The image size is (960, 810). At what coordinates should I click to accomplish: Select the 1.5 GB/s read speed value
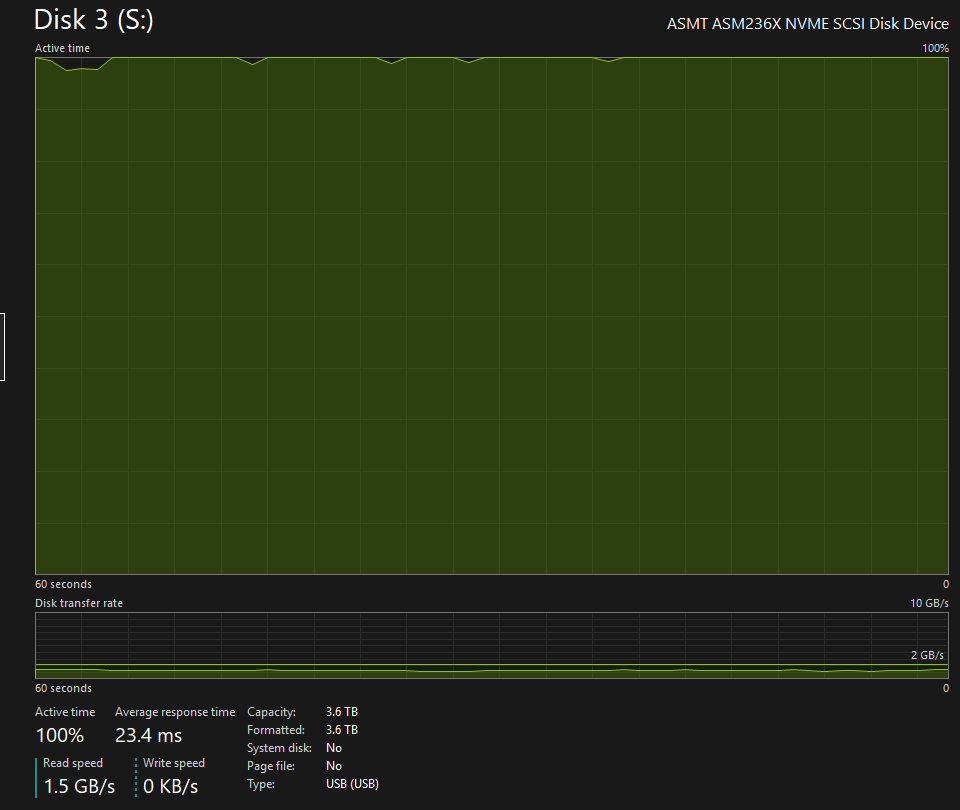tap(79, 786)
